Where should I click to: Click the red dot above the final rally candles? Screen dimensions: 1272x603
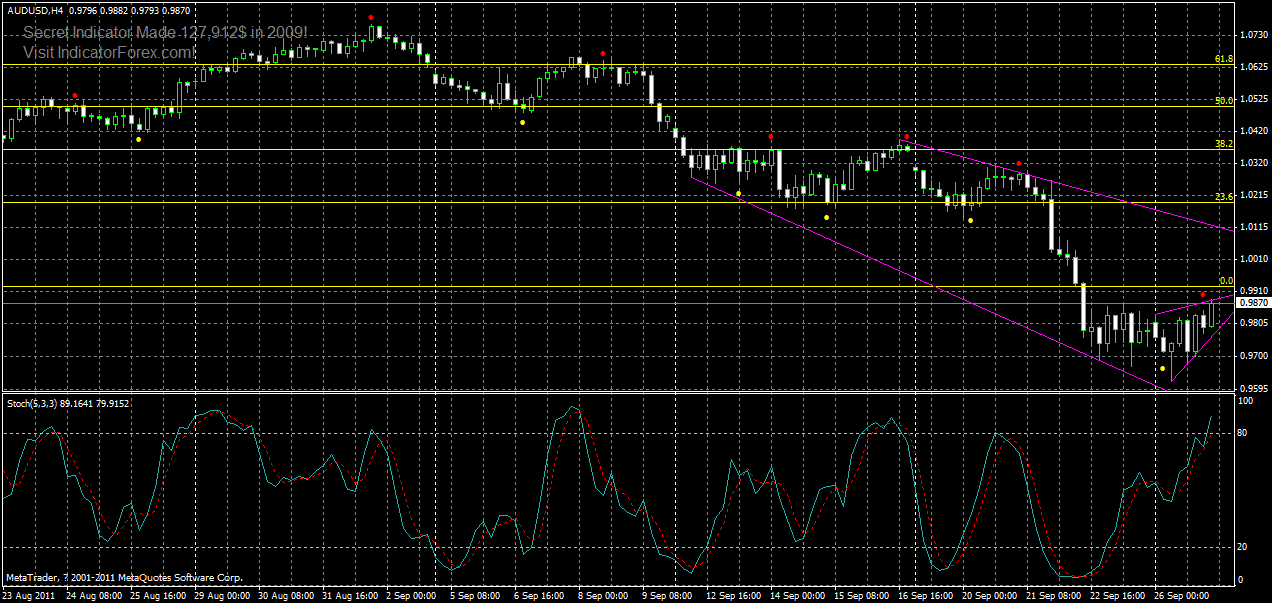(x=1203, y=295)
